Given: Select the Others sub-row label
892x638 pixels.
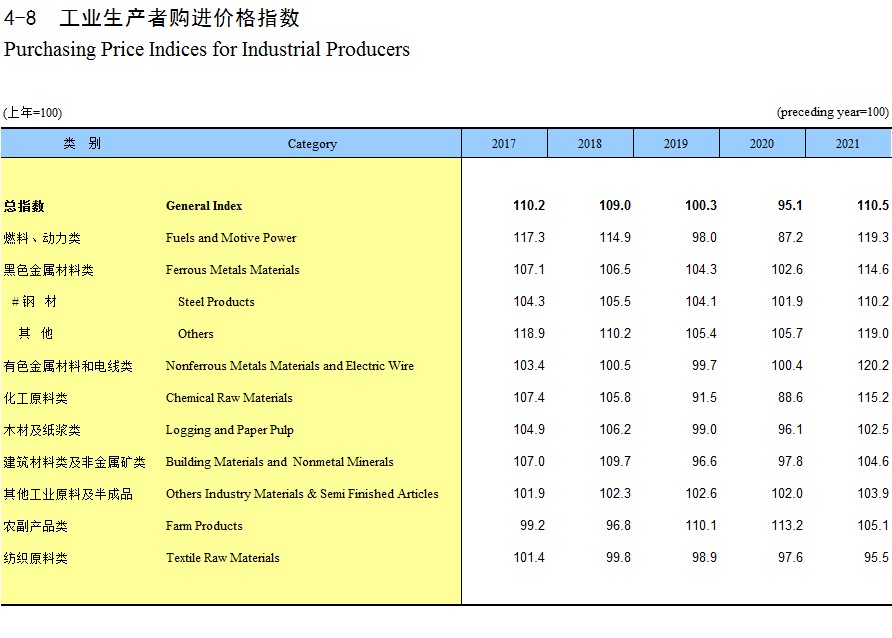Looking at the screenshot, I should point(196,334).
